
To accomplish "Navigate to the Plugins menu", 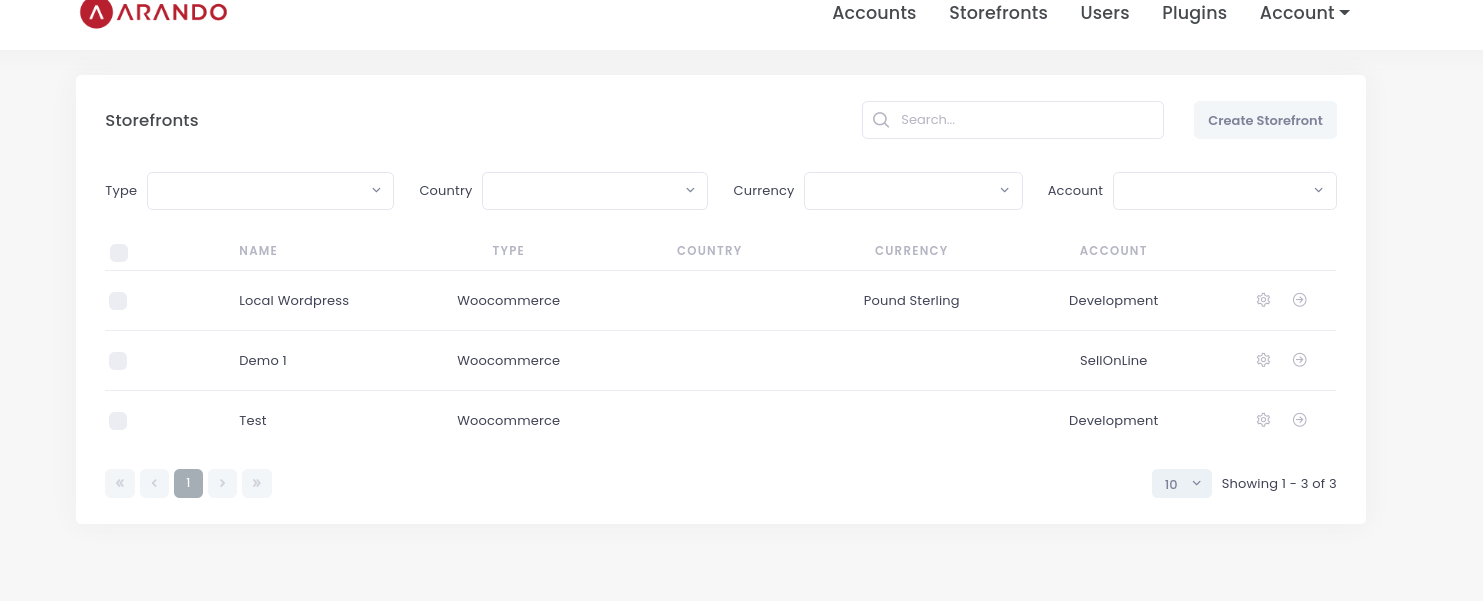I will 1194,13.
